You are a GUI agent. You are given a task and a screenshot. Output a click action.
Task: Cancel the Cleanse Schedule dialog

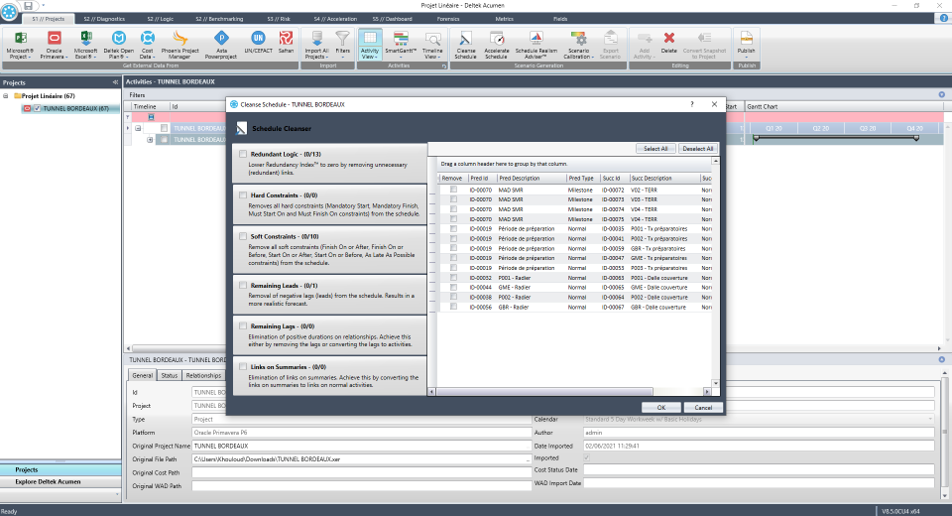(703, 407)
